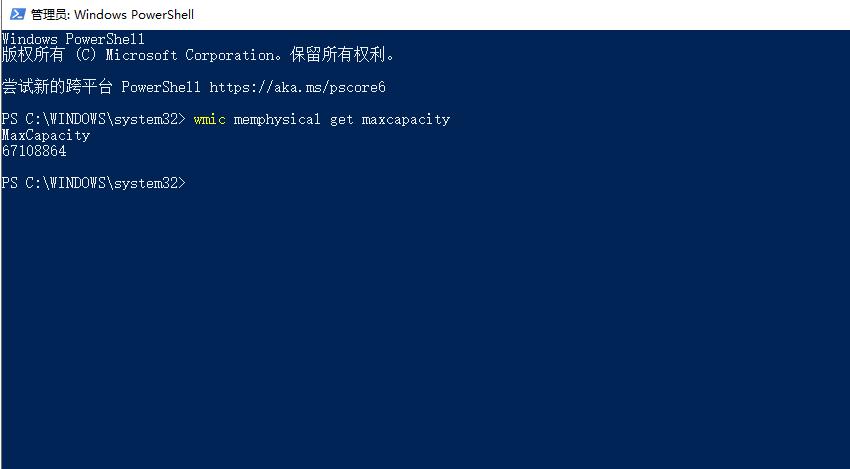
Task: Click the "MaxCapacity" output header
Action: click(x=46, y=135)
